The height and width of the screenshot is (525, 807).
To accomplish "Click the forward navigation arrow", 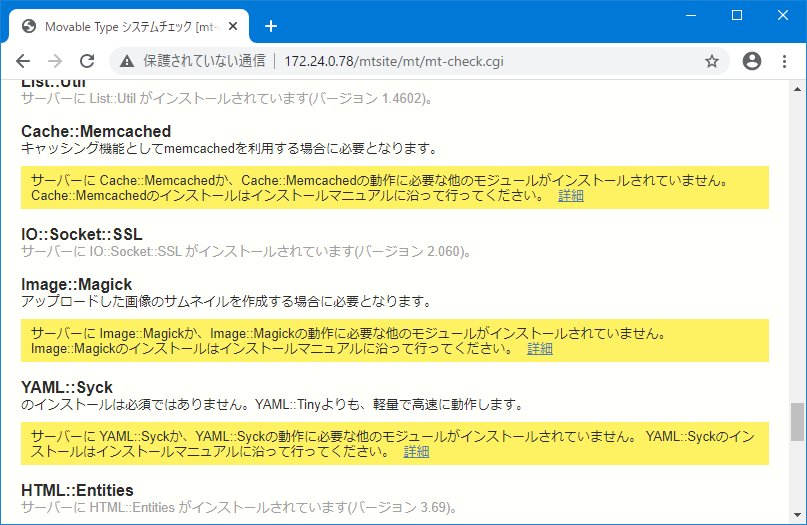I will pyautogui.click(x=55, y=61).
